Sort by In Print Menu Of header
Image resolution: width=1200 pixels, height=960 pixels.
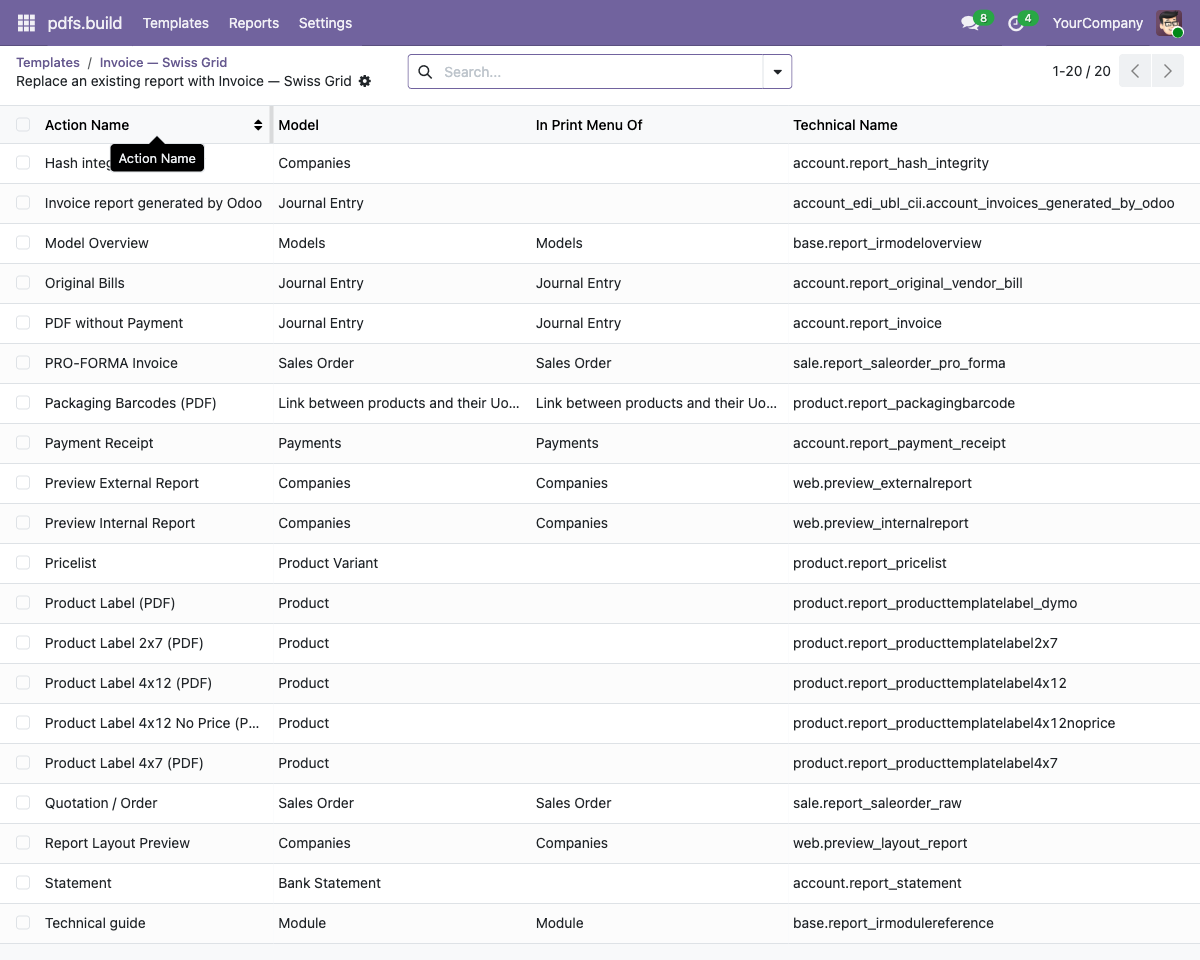[589, 125]
